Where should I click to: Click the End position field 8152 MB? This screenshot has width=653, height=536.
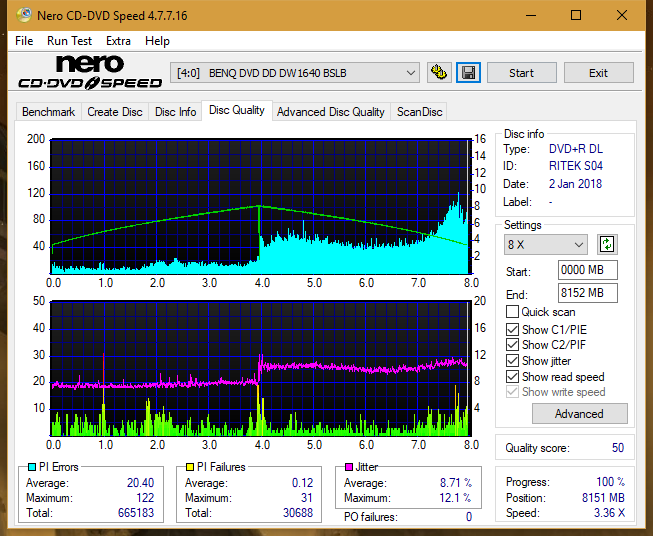(587, 292)
